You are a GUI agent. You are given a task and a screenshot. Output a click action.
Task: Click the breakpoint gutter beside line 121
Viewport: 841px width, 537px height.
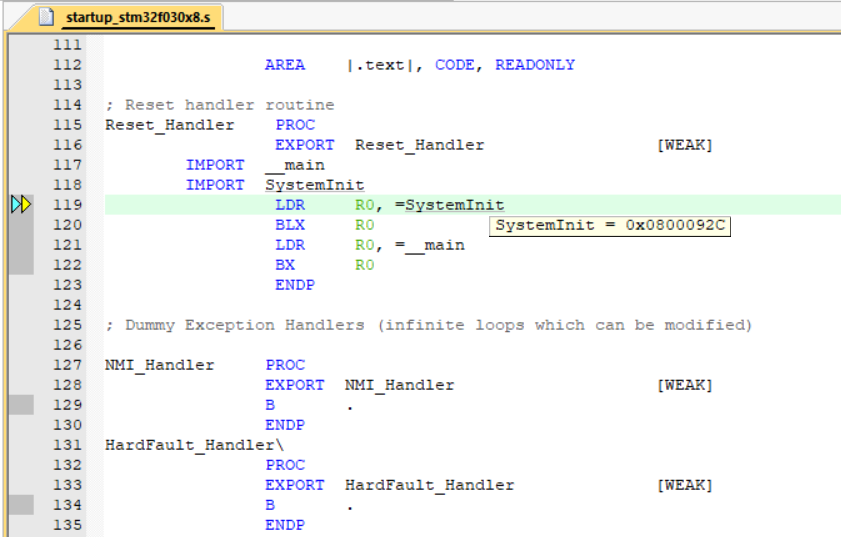pyautogui.click(x=21, y=245)
